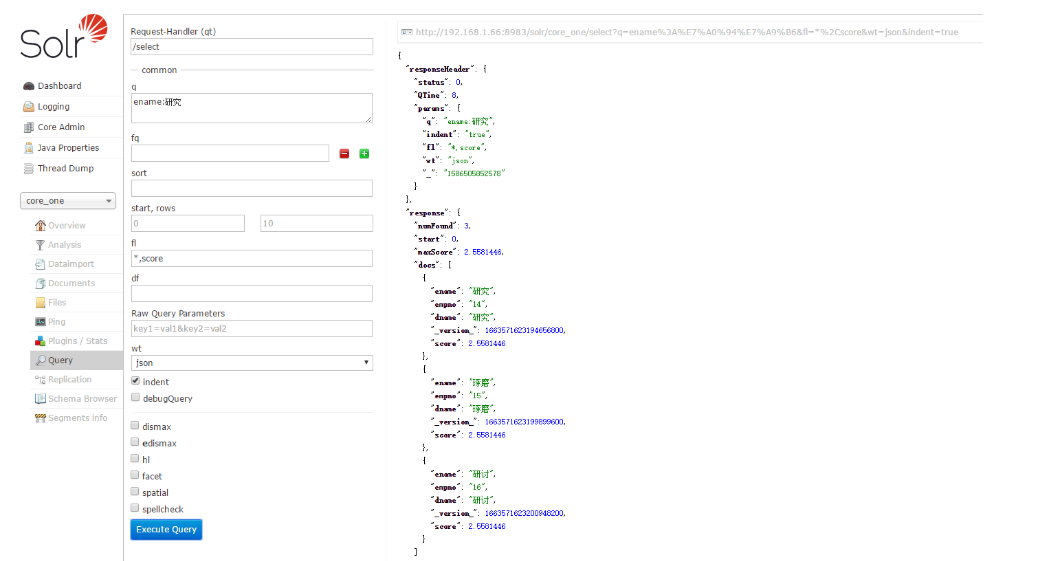Go to the Schema Browser page
The image size is (1057, 561).
tap(82, 398)
